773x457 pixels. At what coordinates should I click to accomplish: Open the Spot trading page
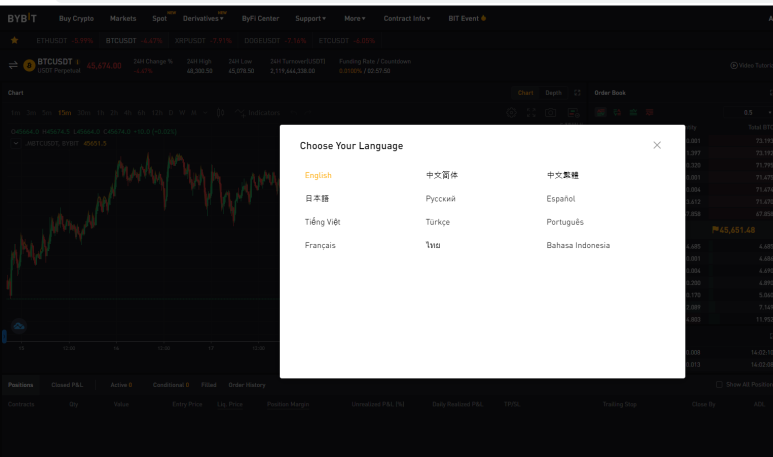(159, 18)
